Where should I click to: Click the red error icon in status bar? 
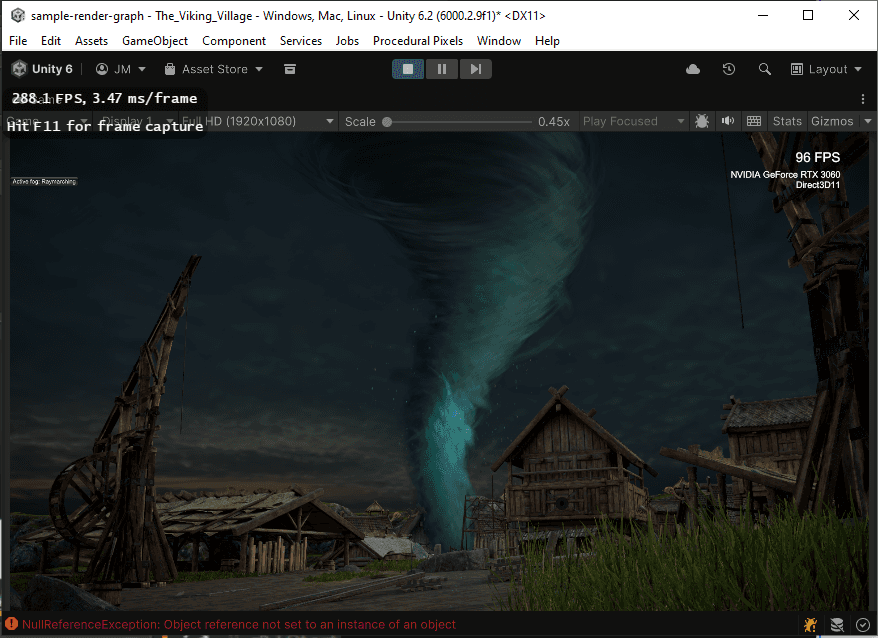(11, 624)
